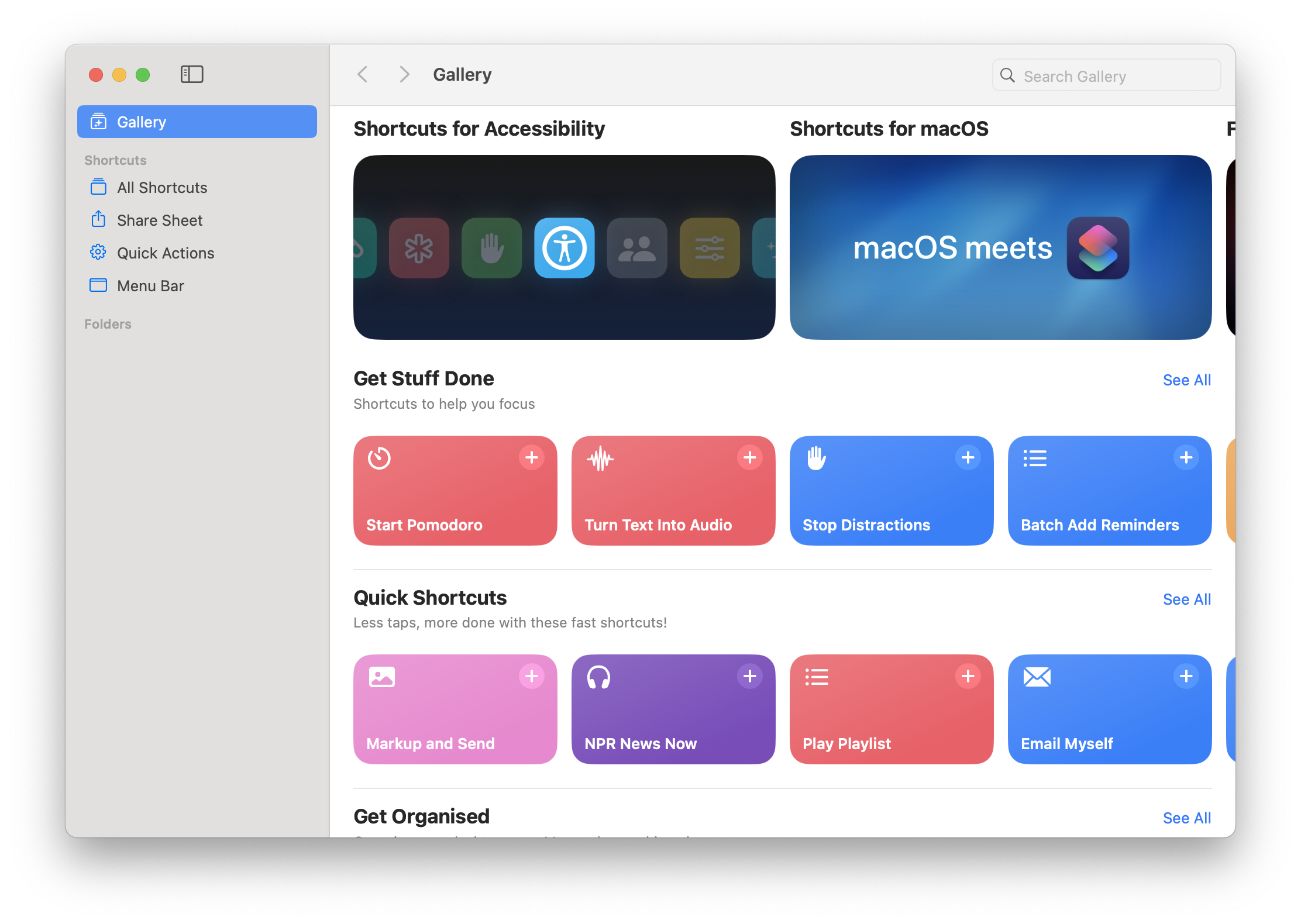Open All Shortcuts in sidebar
The image size is (1301, 924).
point(162,188)
